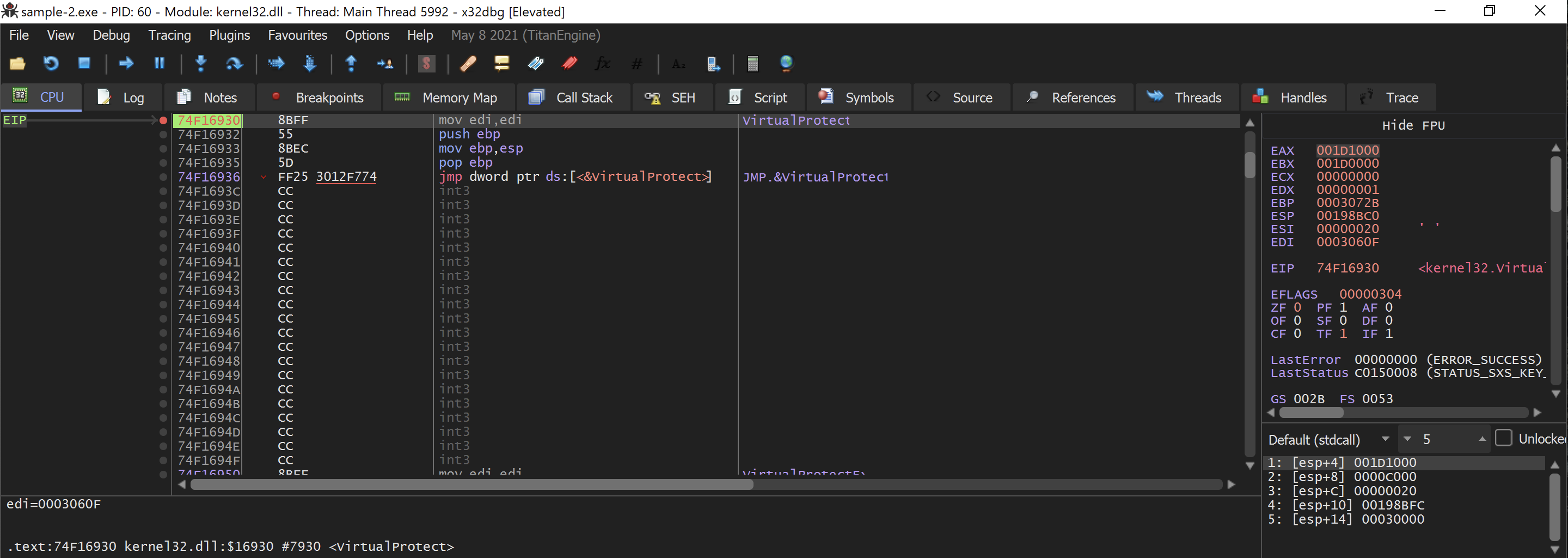Open the Default (stdcall) calling convention dropdown
The height and width of the screenshot is (558, 1568).
click(1330, 439)
